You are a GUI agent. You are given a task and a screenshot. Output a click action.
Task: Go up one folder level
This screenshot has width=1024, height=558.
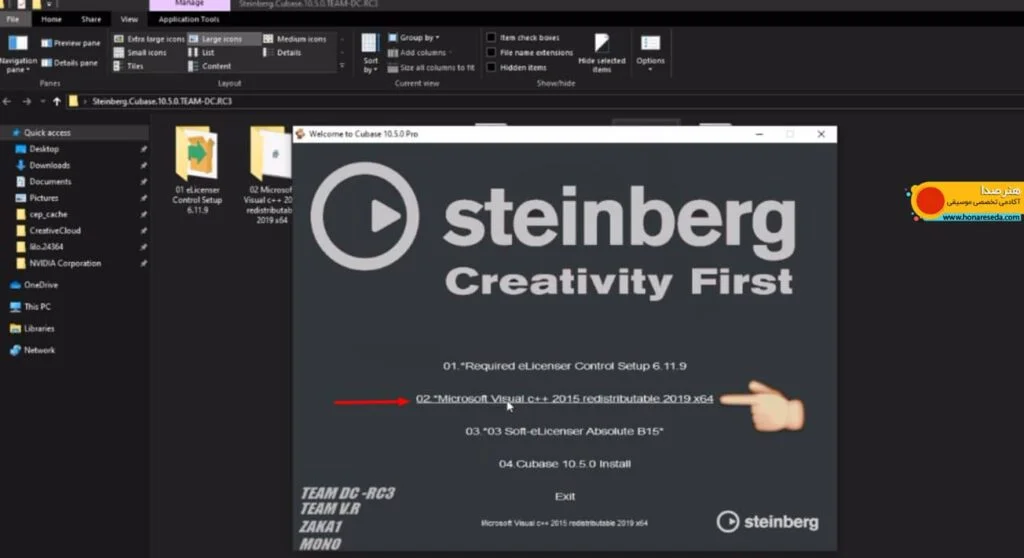coord(57,101)
